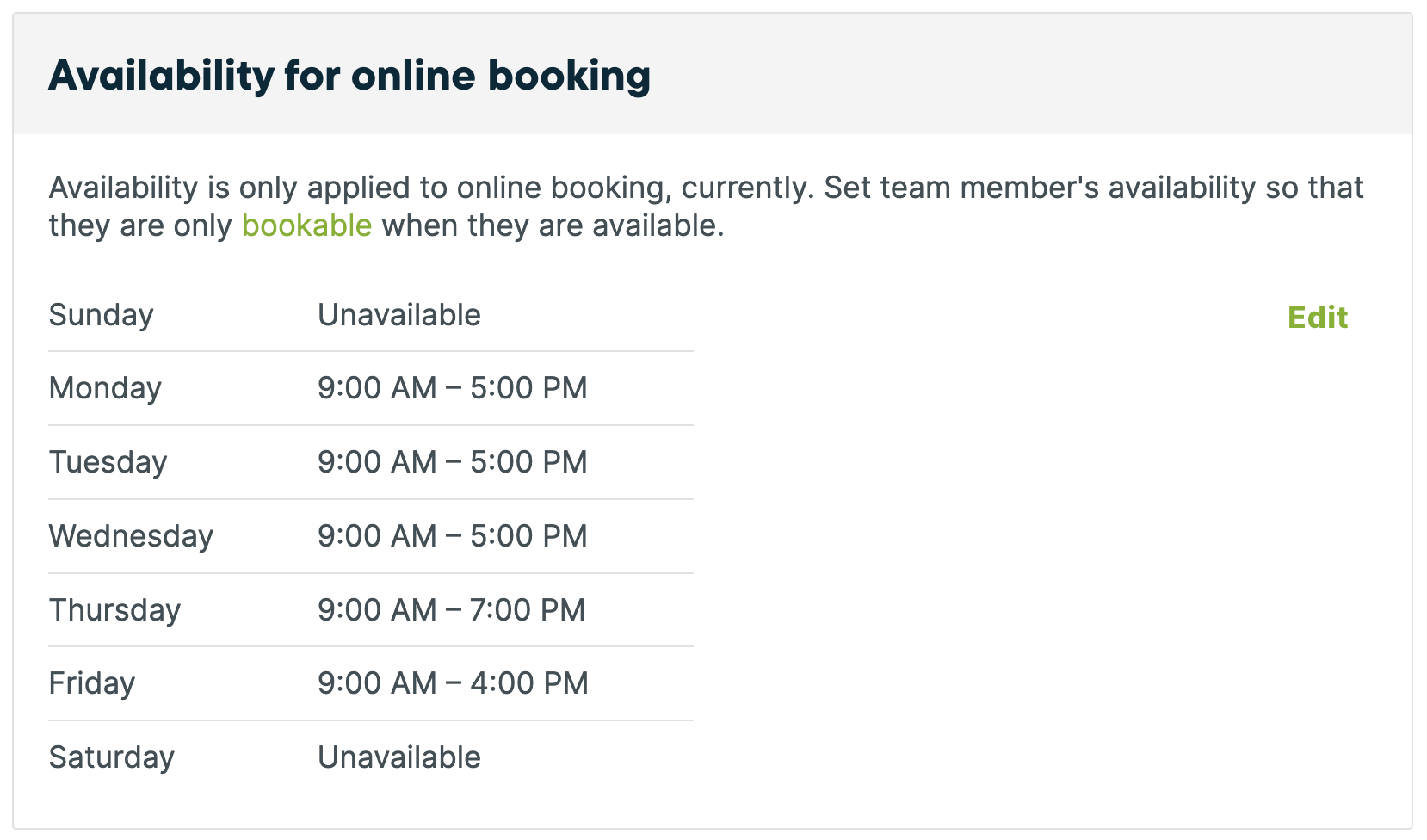The image size is (1427, 840).
Task: Click the Saturday Unavailable status text
Action: point(398,757)
